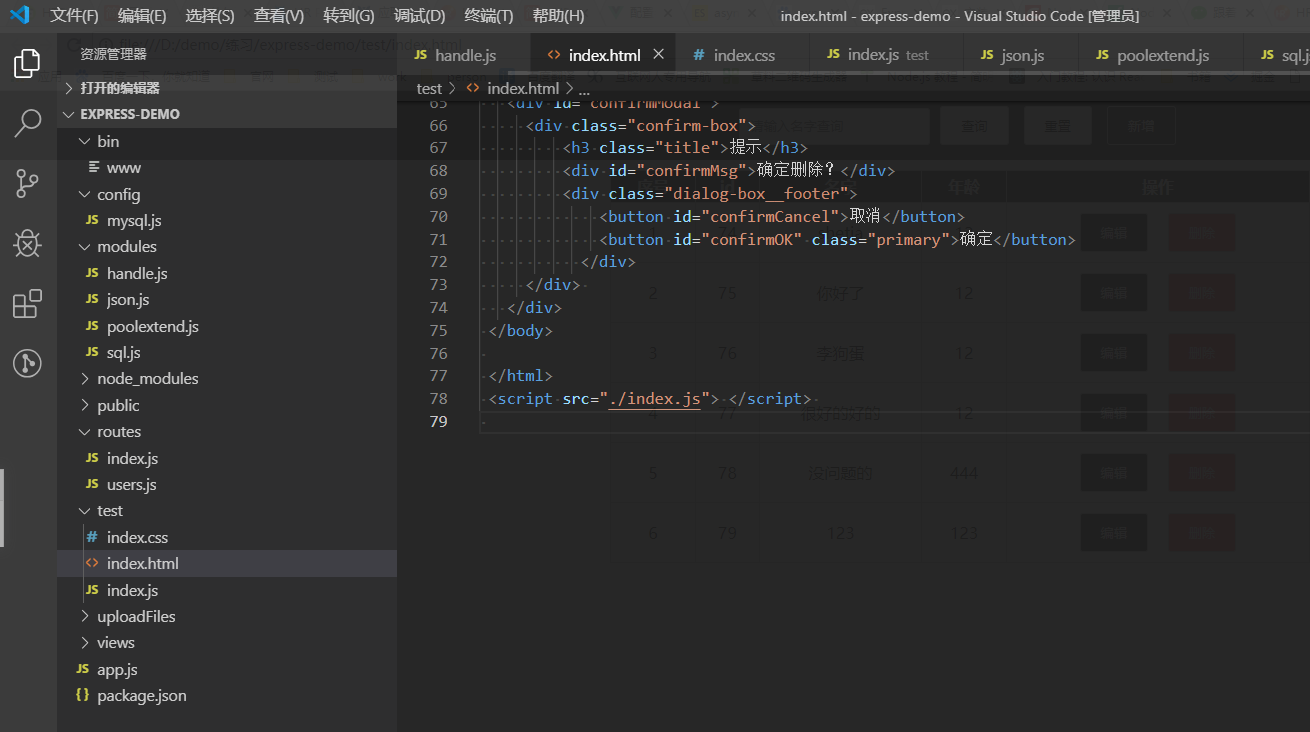Open the 终端(T) menu
The width and height of the screenshot is (1310, 732).
(489, 16)
